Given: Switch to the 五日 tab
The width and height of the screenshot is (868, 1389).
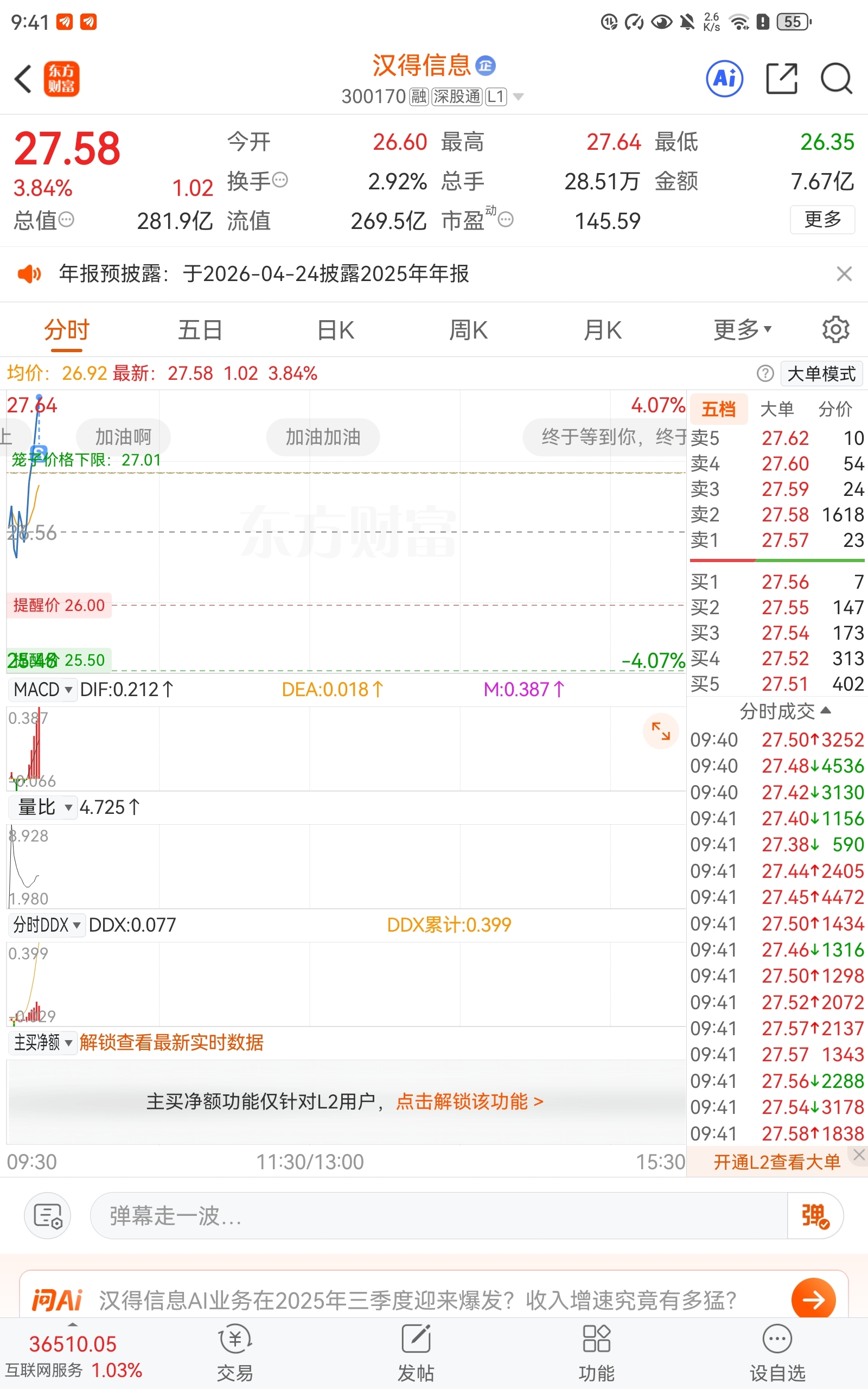Looking at the screenshot, I should coord(200,330).
